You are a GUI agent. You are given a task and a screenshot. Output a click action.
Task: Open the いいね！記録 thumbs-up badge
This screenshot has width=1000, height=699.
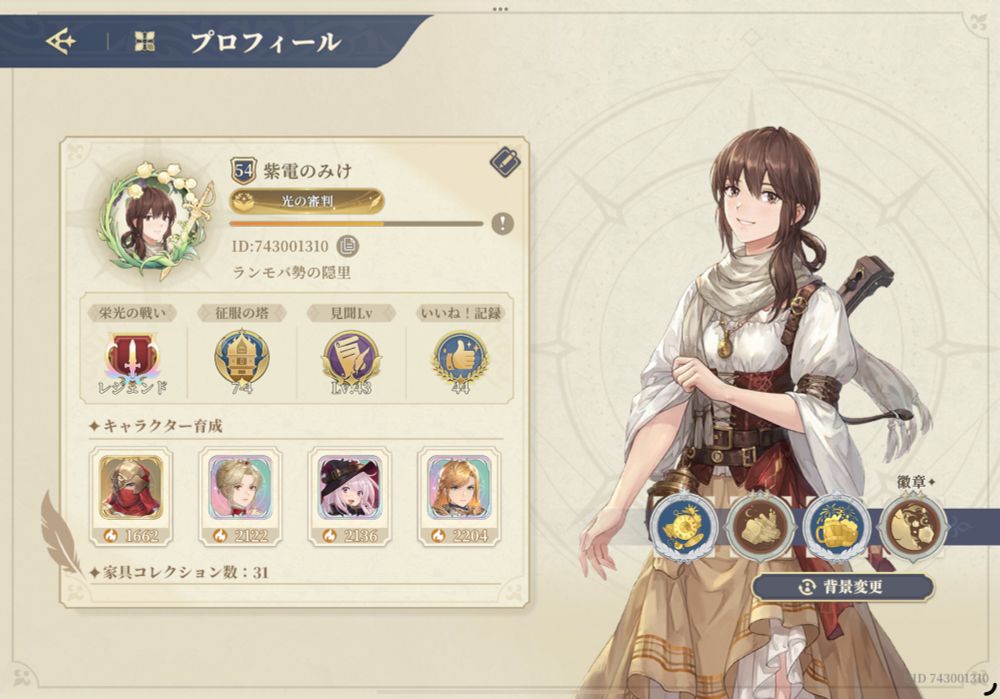tap(460, 360)
